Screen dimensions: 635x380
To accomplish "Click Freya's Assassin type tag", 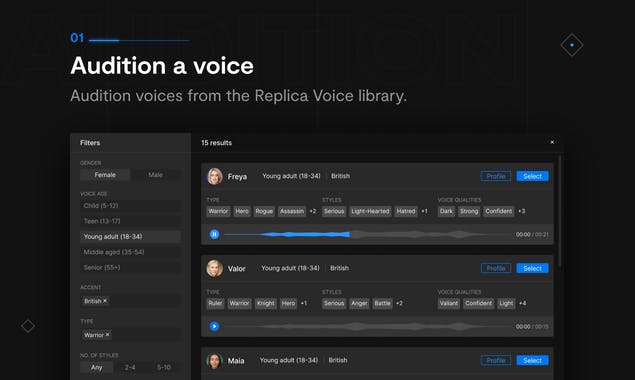I will 292,211.
